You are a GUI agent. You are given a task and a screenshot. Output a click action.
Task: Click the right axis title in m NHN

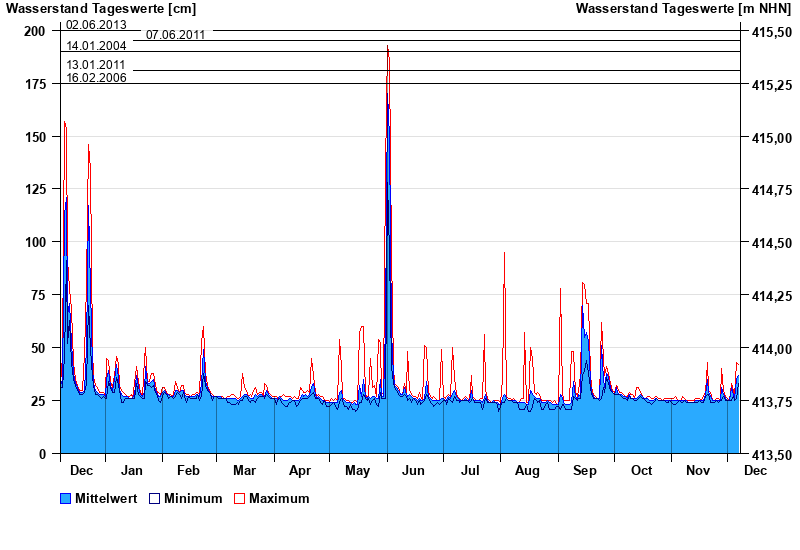pyautogui.click(x=684, y=9)
